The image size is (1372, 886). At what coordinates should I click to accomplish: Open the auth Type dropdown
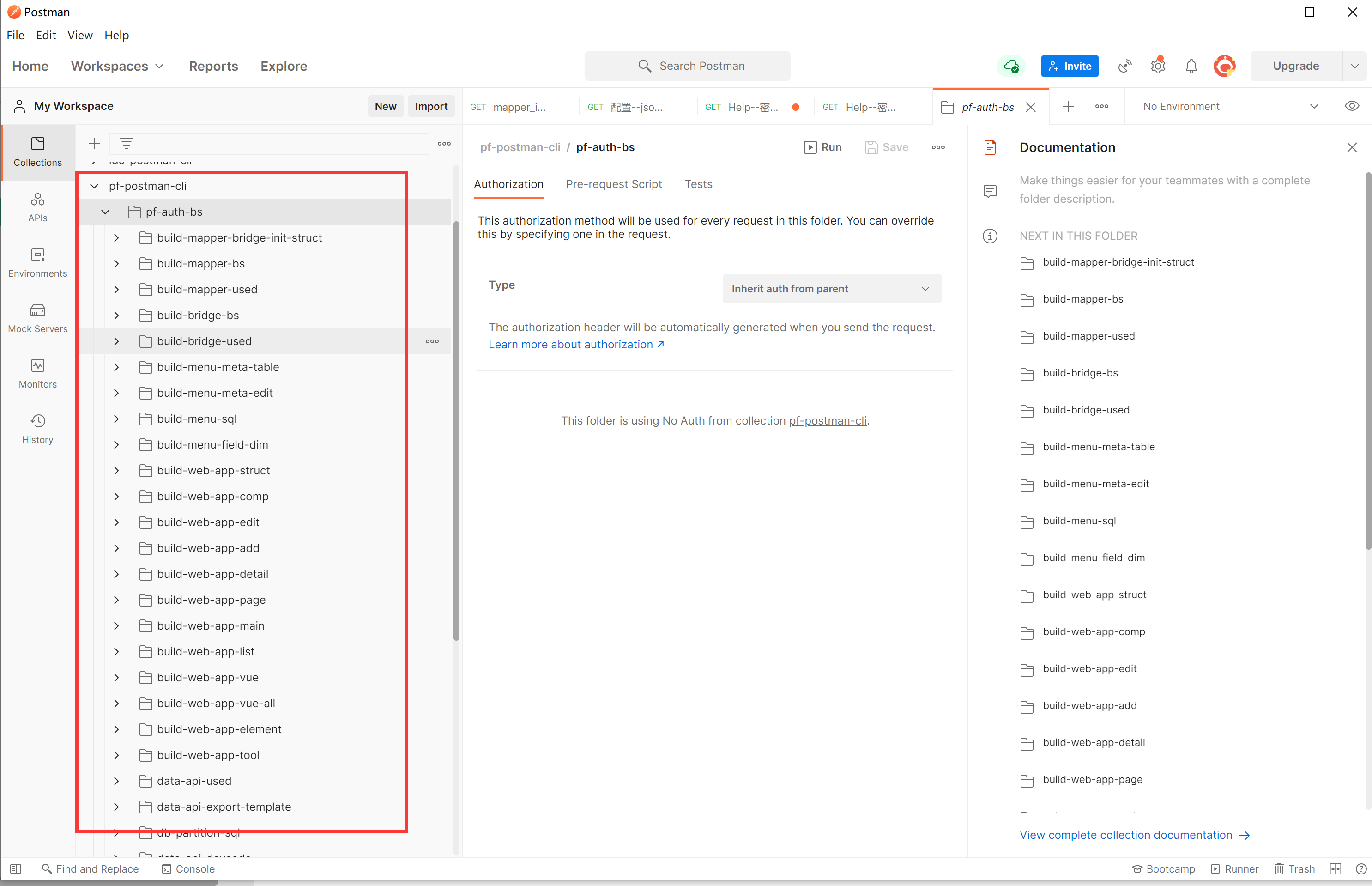tap(832, 289)
